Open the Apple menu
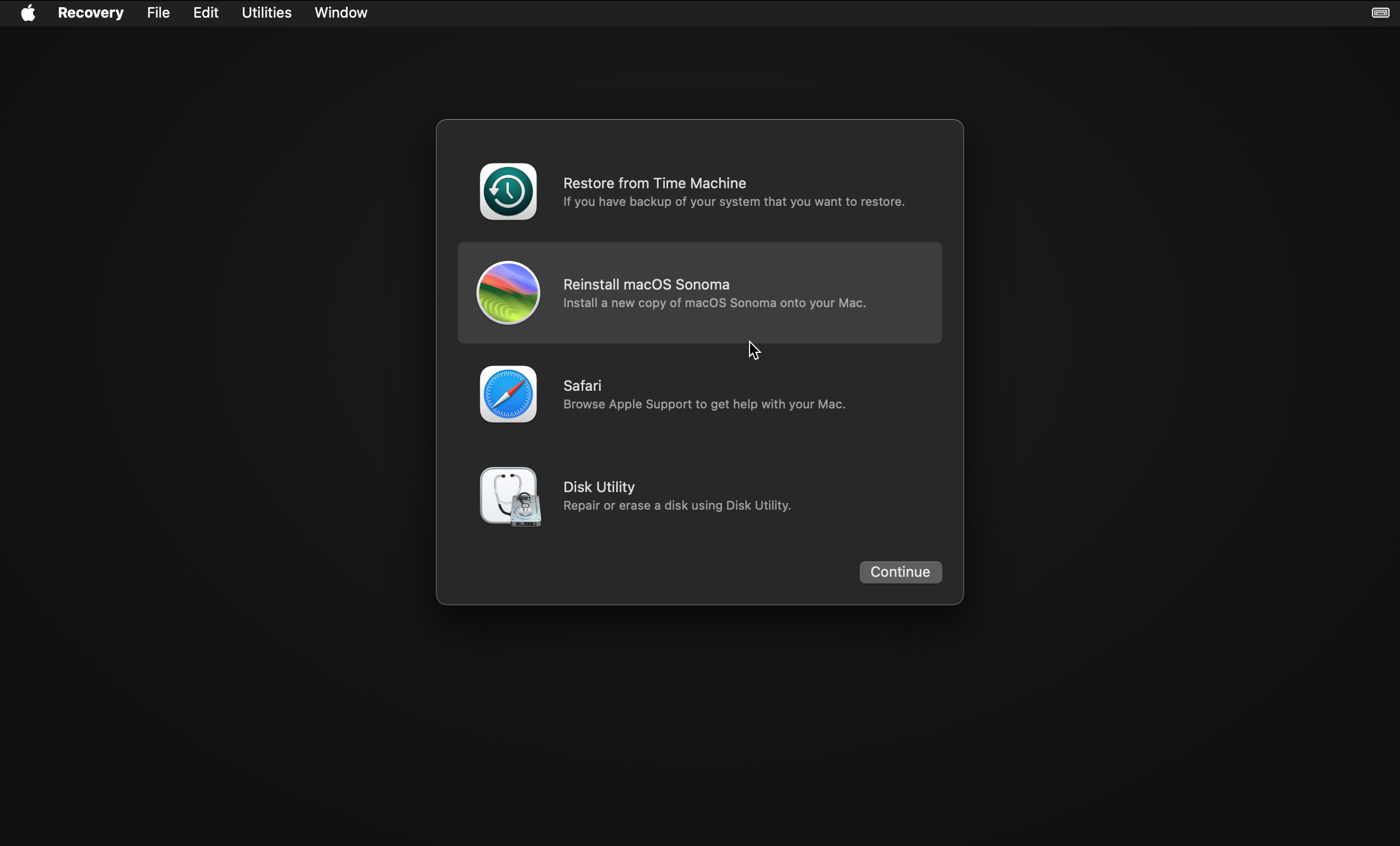Screen dimensions: 1400x846 (x=28, y=13)
